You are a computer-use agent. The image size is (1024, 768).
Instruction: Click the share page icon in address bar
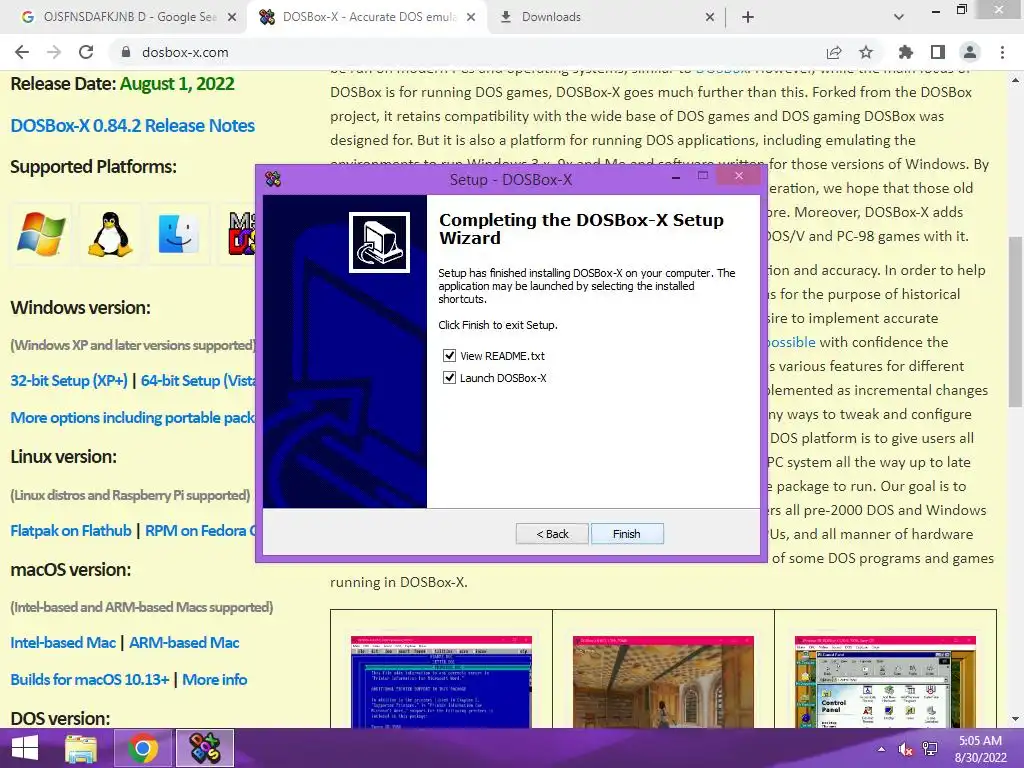point(834,52)
